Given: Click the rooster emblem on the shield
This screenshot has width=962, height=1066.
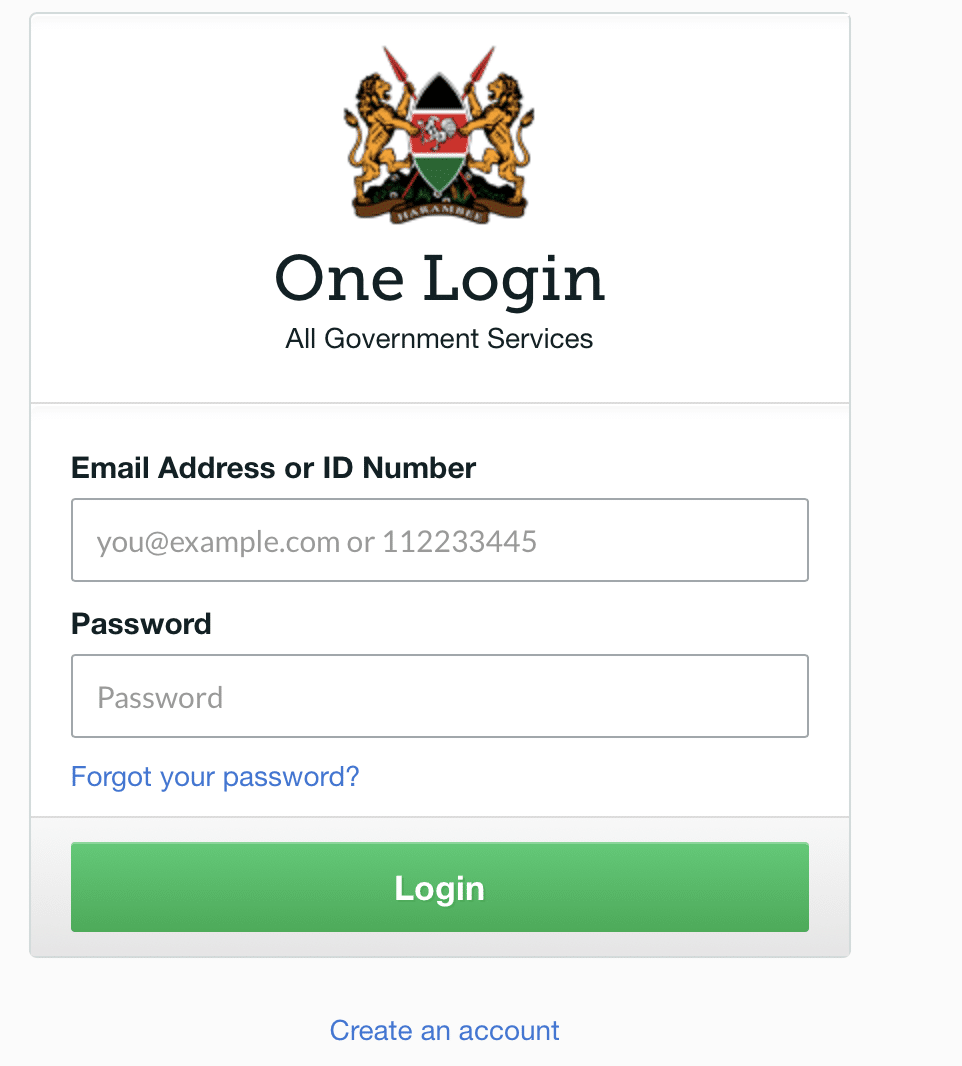Looking at the screenshot, I should pos(436,132).
